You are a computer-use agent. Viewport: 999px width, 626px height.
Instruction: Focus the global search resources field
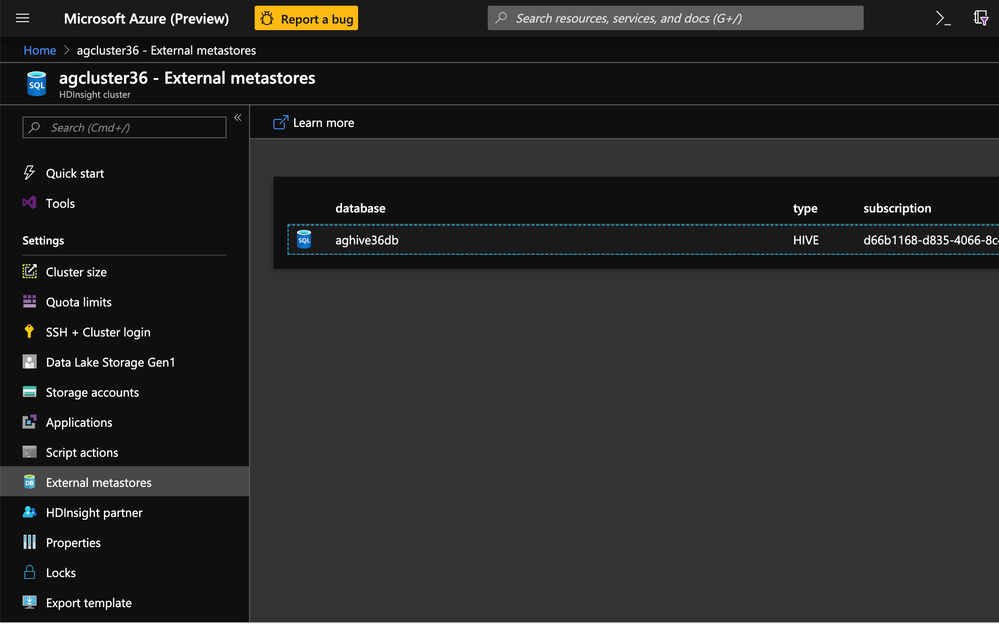click(675, 18)
